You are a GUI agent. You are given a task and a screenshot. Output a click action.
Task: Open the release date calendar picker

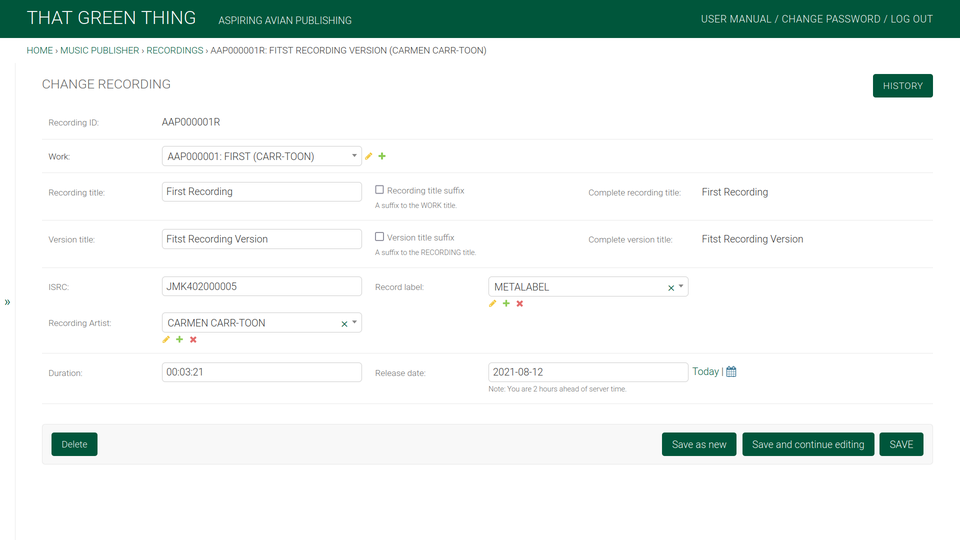pyautogui.click(x=731, y=372)
